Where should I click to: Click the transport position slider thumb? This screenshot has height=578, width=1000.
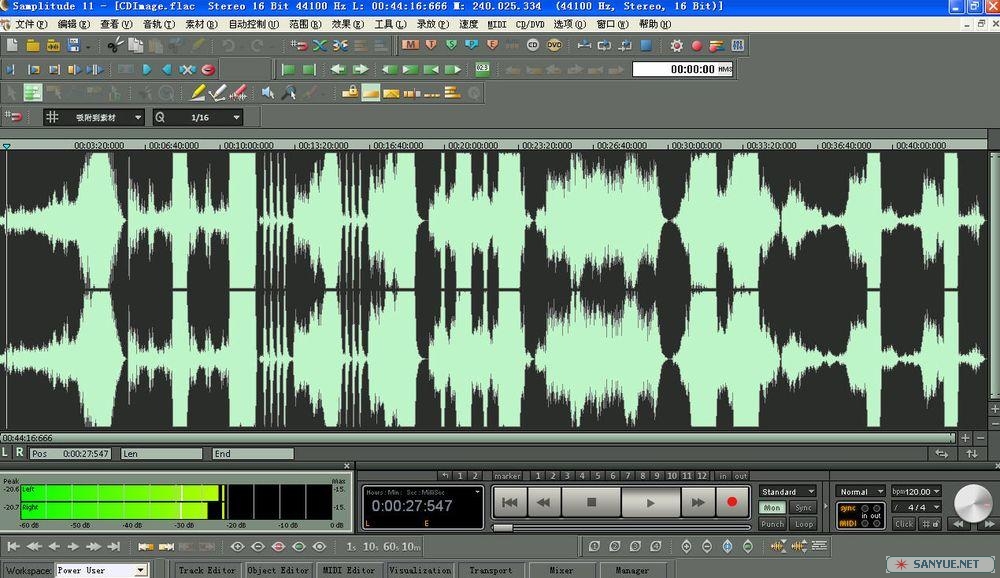click(x=503, y=528)
